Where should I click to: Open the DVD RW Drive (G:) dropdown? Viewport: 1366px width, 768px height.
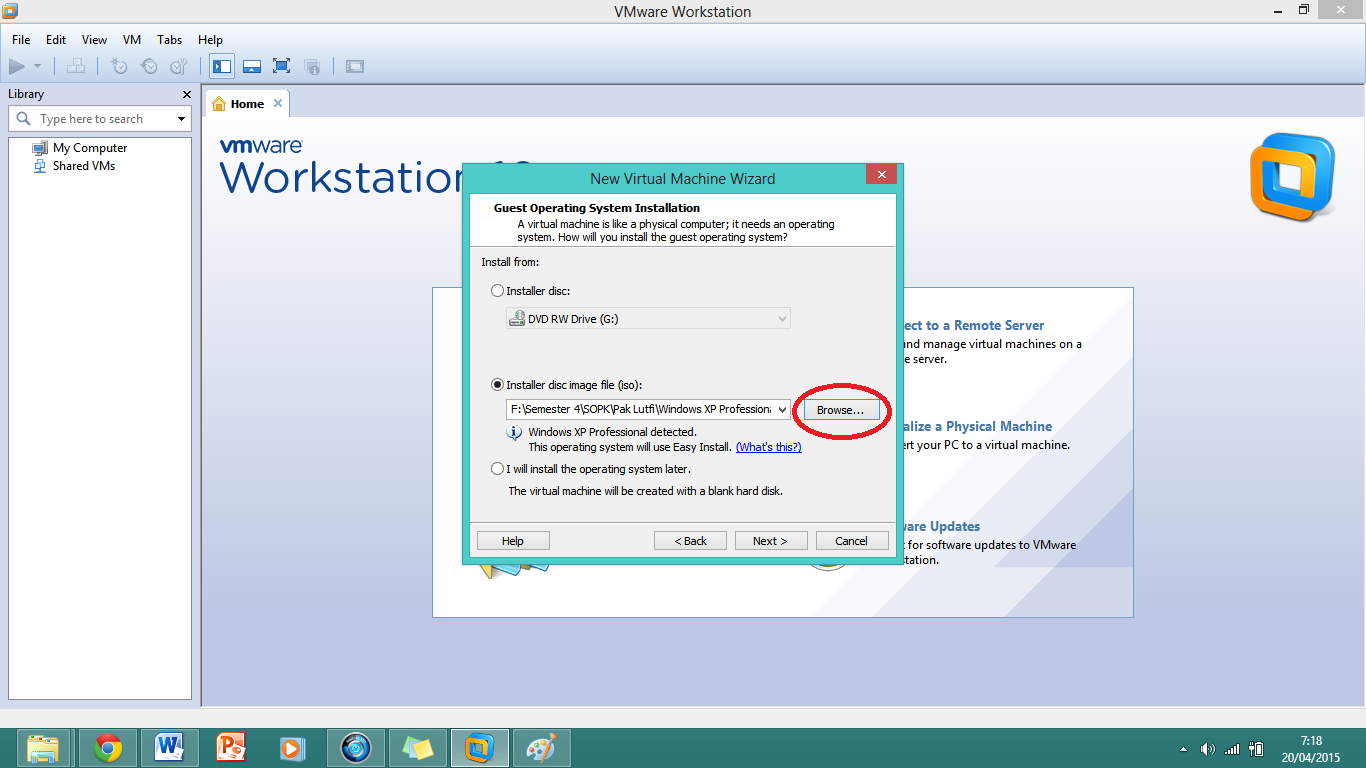[x=781, y=318]
